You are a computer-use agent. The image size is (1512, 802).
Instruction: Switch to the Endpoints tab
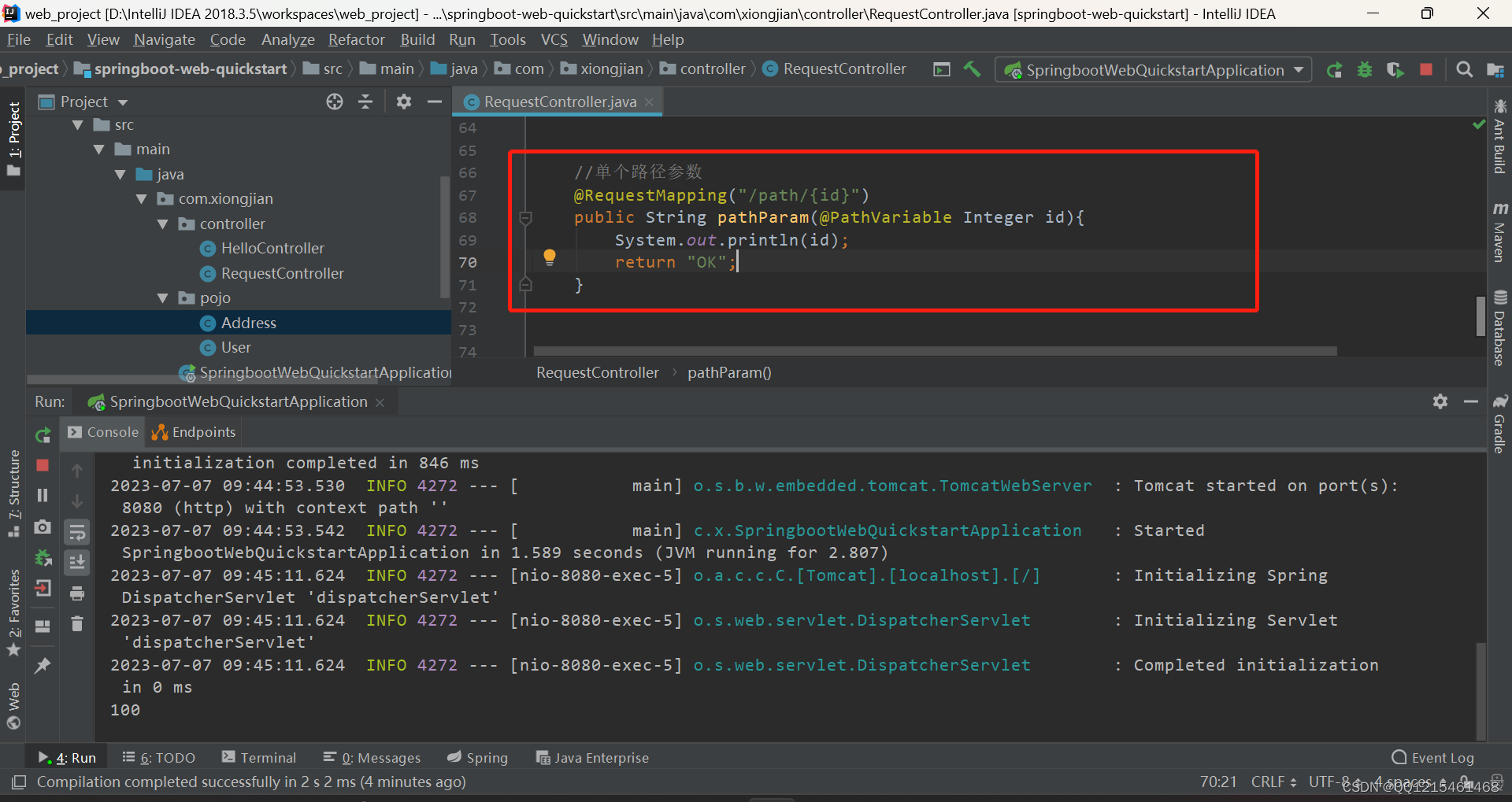pyautogui.click(x=194, y=432)
